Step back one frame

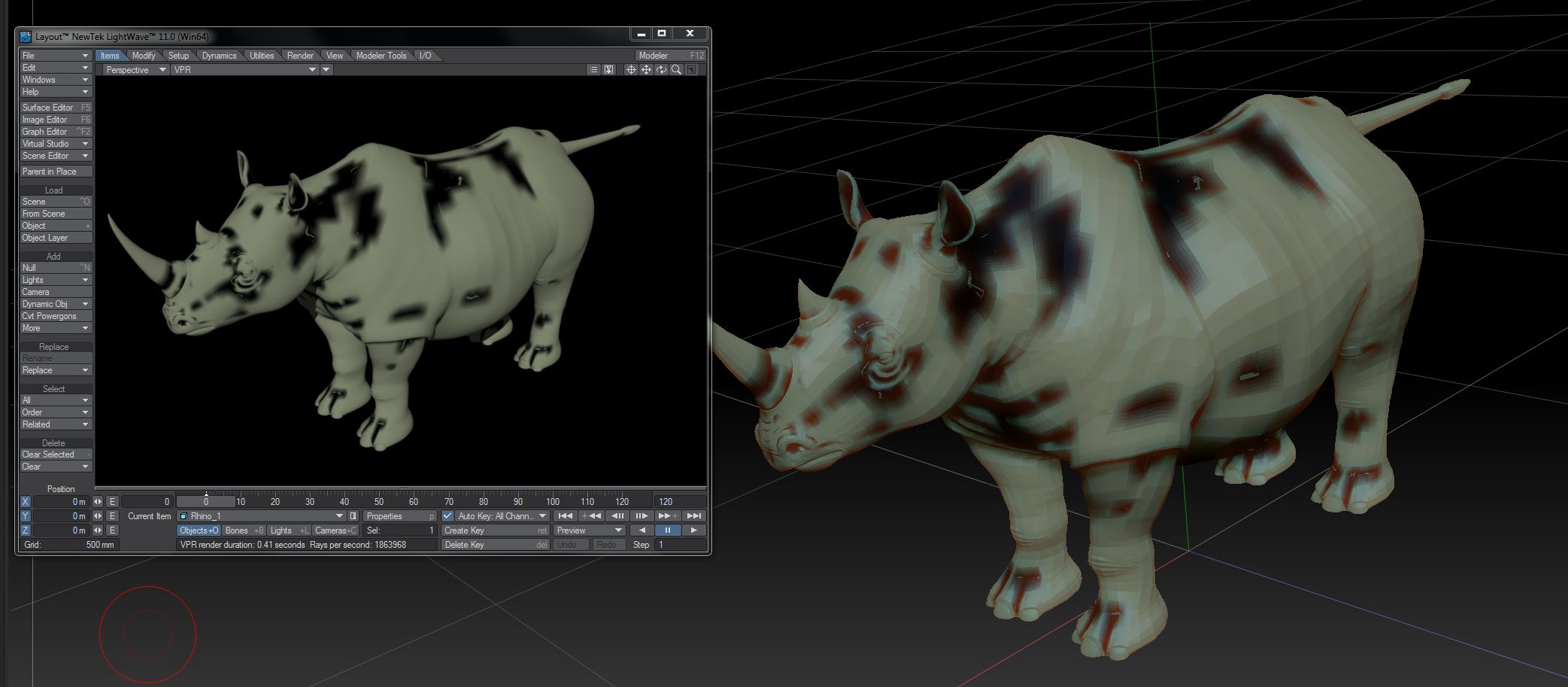[x=617, y=516]
